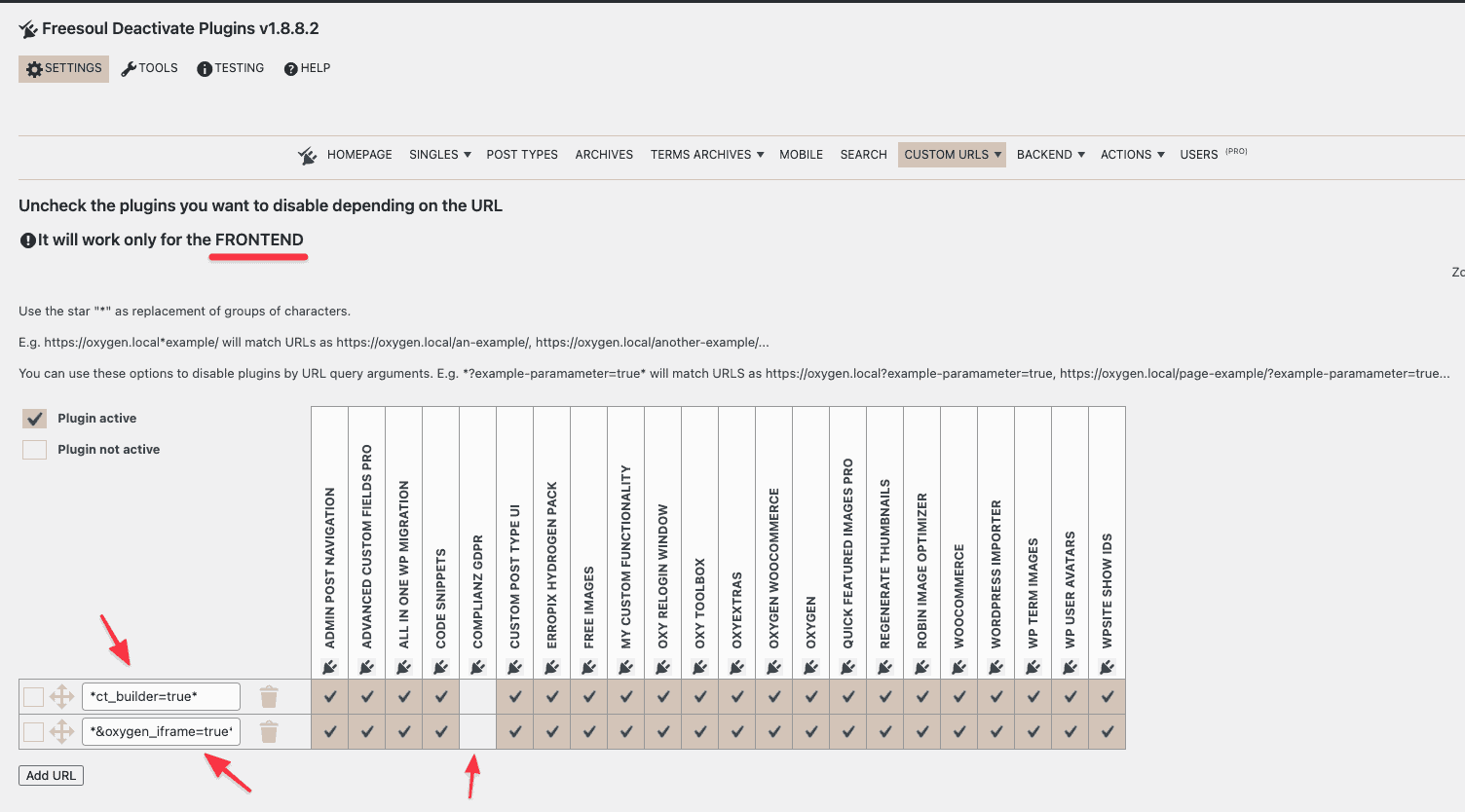Viewport: 1465px width, 812px height.
Task: Click plug icon under All In One WP Migration
Action: point(404,667)
